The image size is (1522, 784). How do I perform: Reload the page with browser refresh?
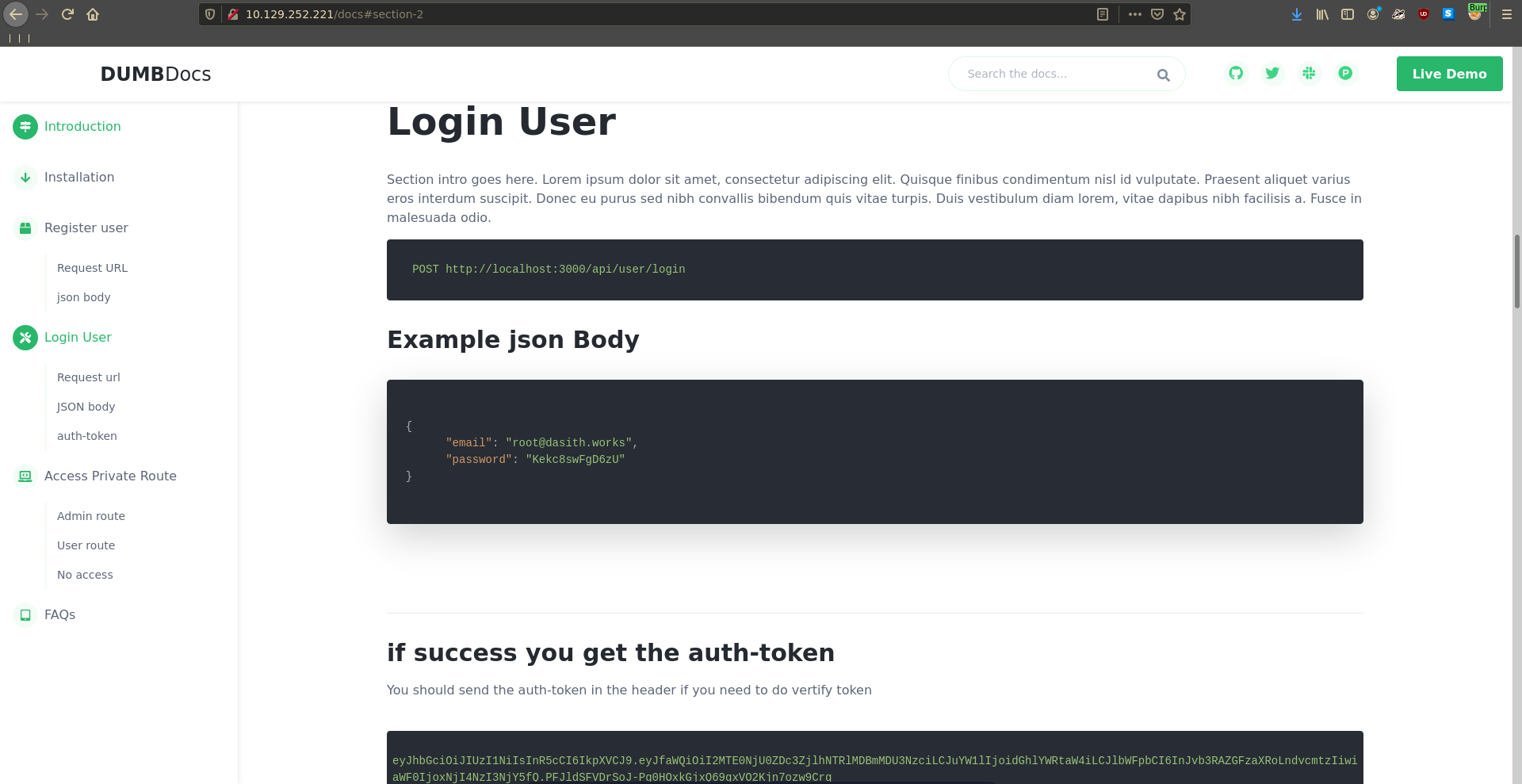[x=67, y=14]
